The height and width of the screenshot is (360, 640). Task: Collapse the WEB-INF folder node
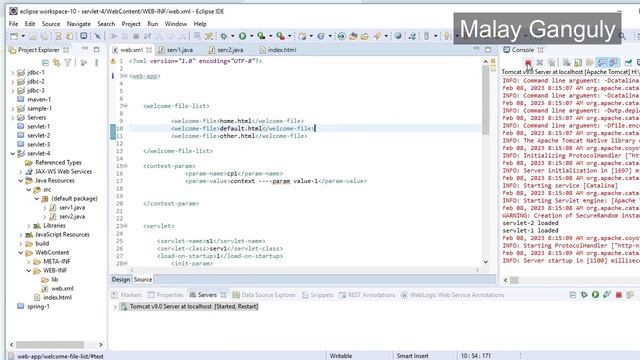click(29, 271)
